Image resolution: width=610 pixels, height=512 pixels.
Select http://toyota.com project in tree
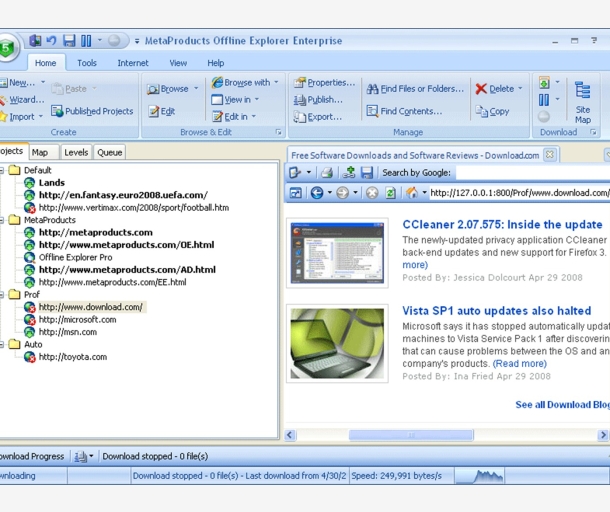[x=72, y=357]
